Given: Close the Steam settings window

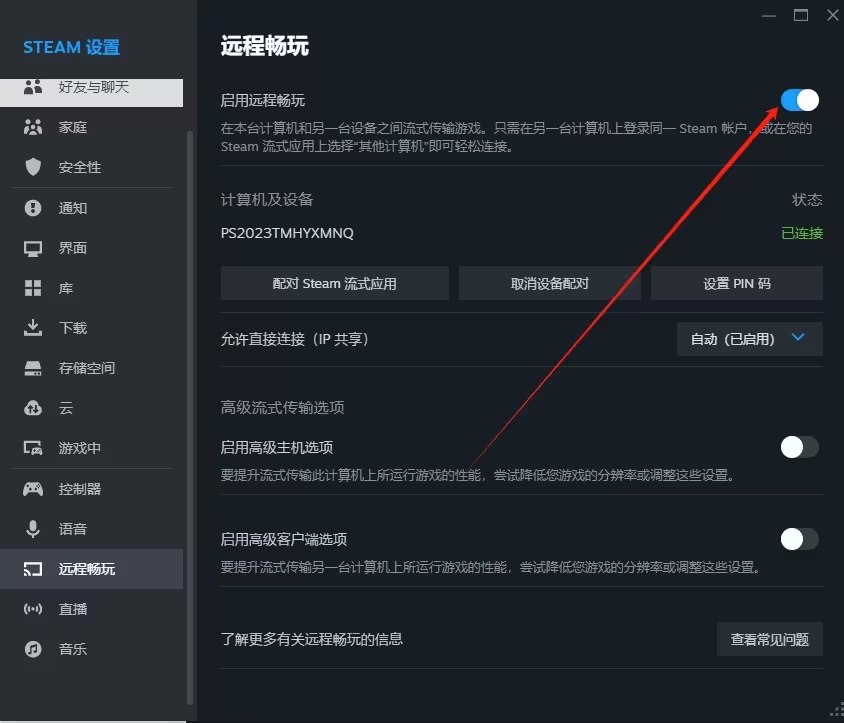Looking at the screenshot, I should pos(832,15).
